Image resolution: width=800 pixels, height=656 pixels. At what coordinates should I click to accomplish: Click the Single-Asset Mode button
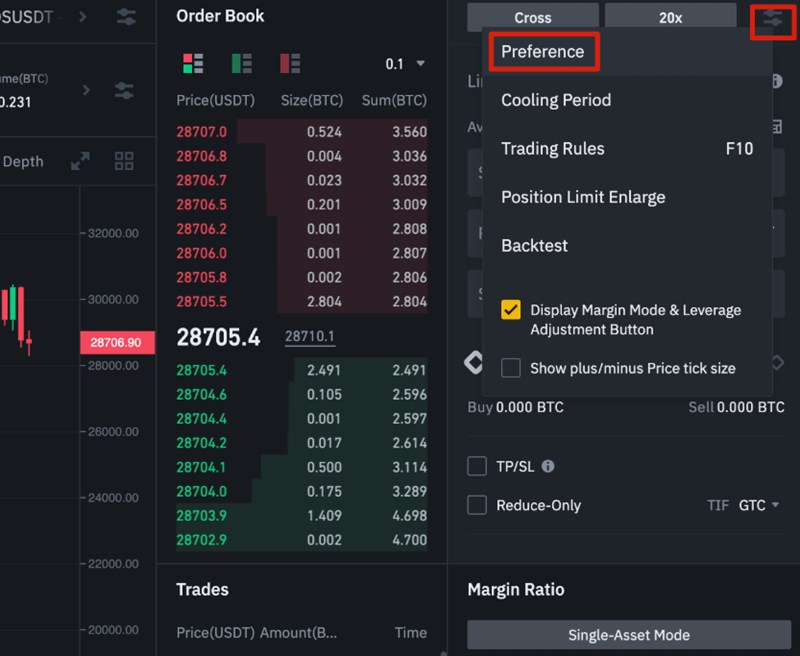coord(629,635)
